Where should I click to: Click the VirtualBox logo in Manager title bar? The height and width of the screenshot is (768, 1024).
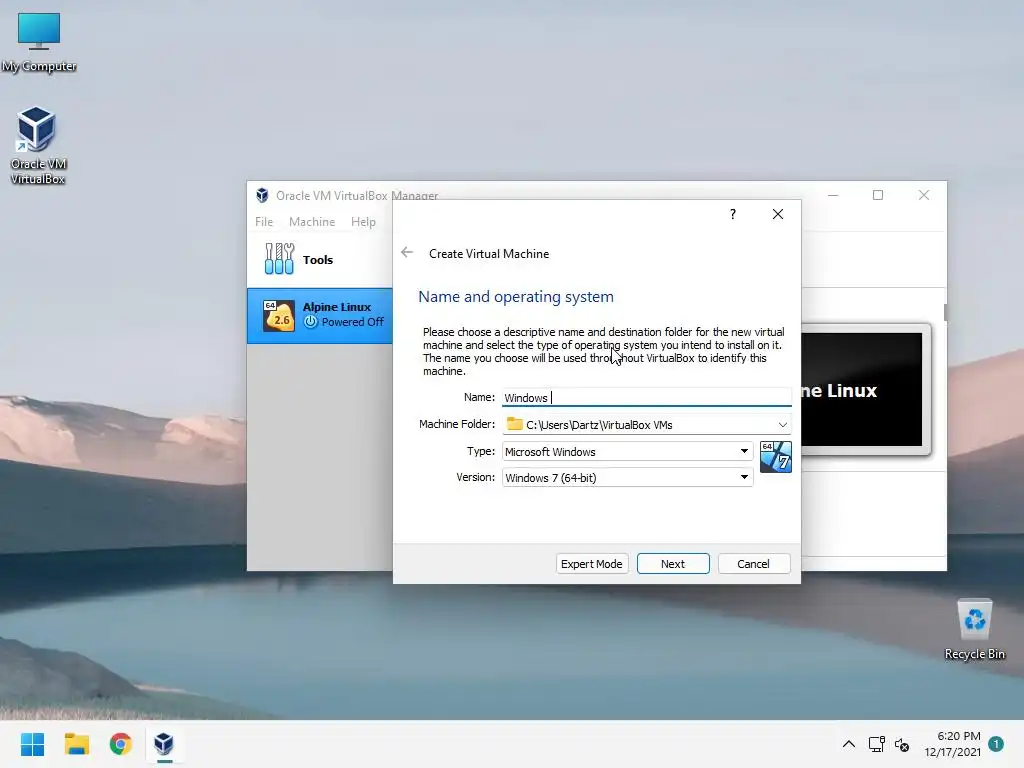(x=263, y=195)
